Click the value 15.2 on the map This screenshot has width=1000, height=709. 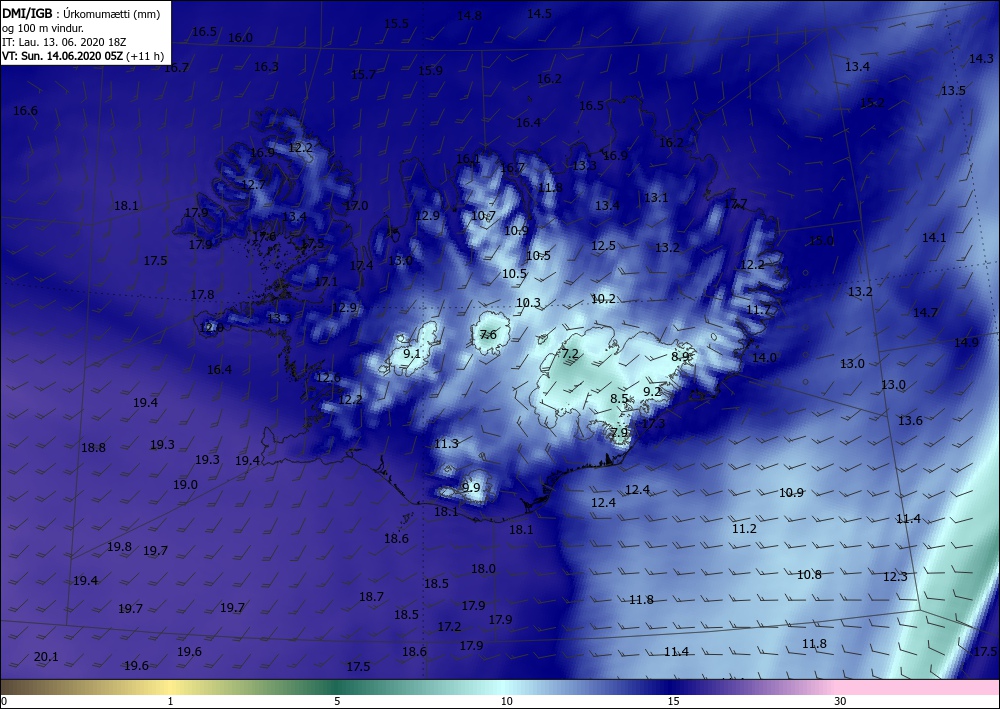[872, 103]
